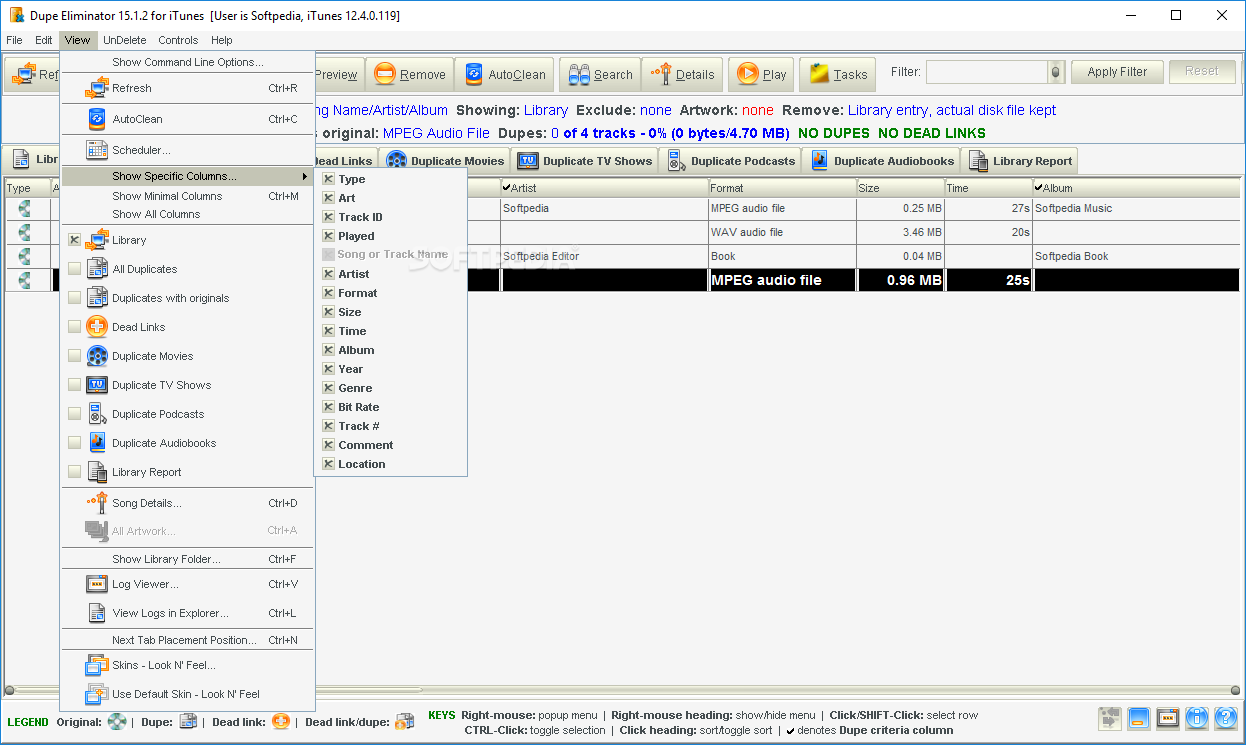Click the View Logs in Explorer icon
Screen dimensions: 1246x745
tap(97, 613)
